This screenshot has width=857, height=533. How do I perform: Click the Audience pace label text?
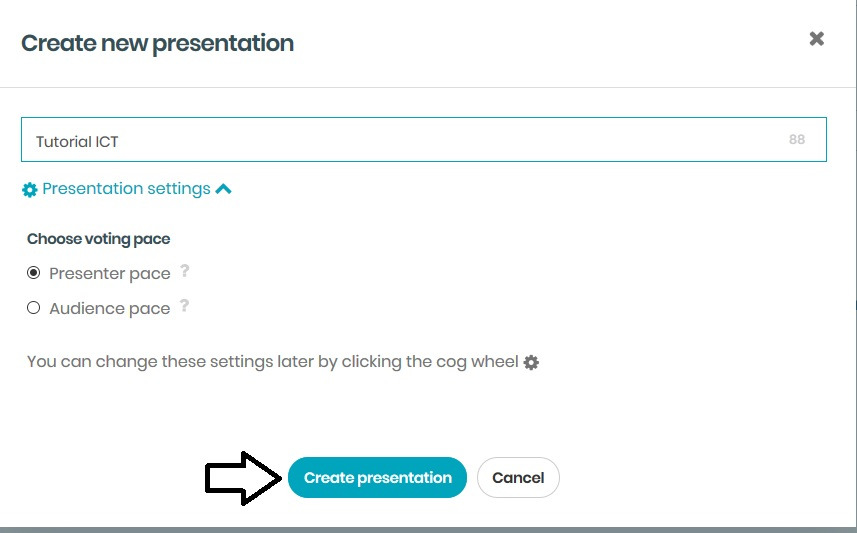point(110,309)
